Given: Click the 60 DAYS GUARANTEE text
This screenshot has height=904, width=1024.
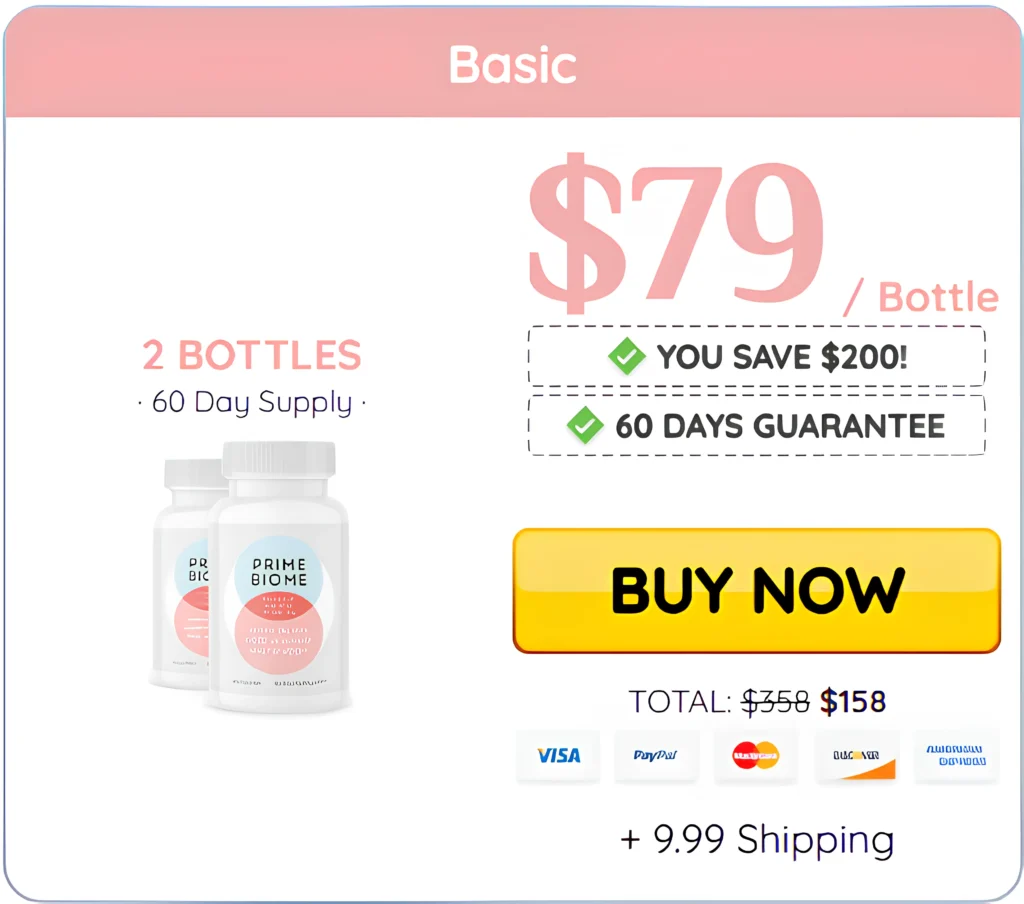Looking at the screenshot, I should coord(780,426).
